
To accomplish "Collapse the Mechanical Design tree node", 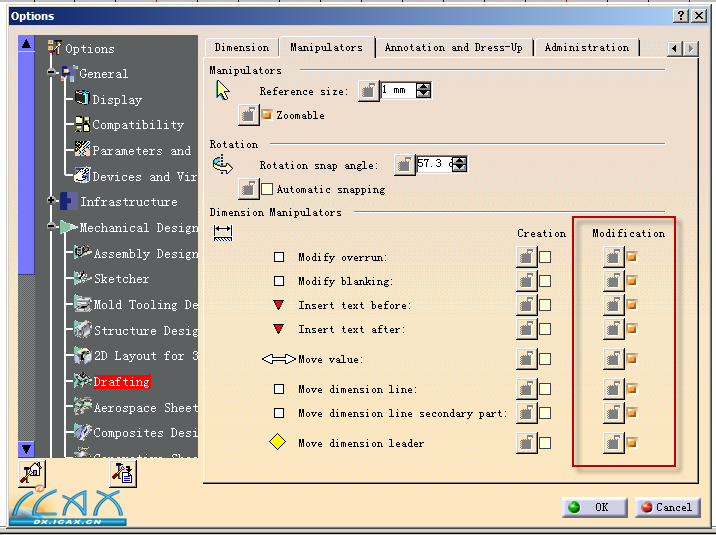I will pos(51,226).
